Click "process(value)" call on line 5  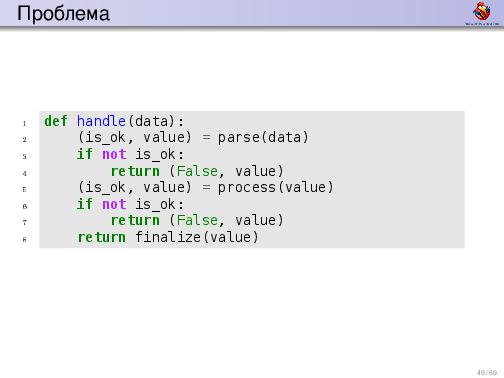pyautogui.click(x=275, y=187)
